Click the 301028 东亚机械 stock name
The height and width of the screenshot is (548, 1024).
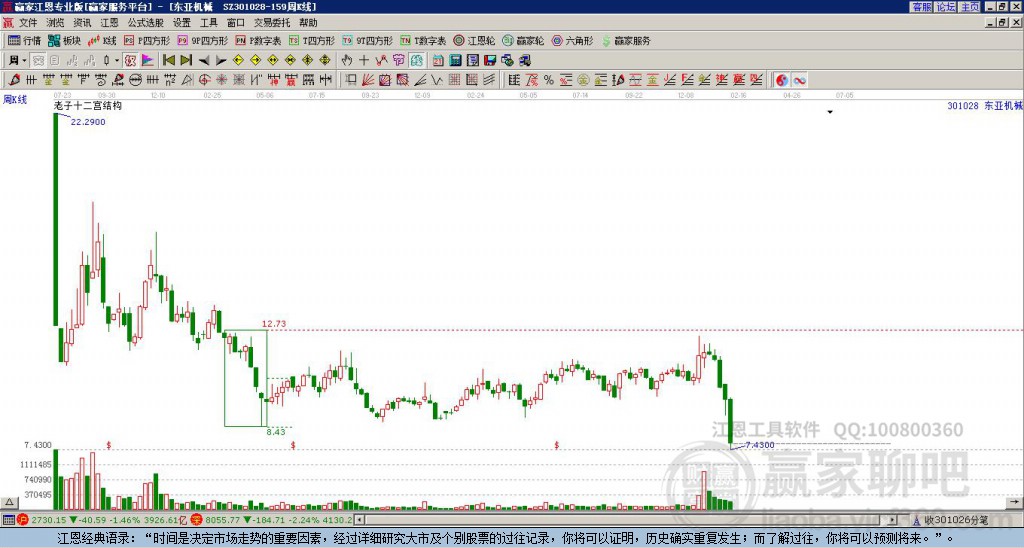pos(985,105)
